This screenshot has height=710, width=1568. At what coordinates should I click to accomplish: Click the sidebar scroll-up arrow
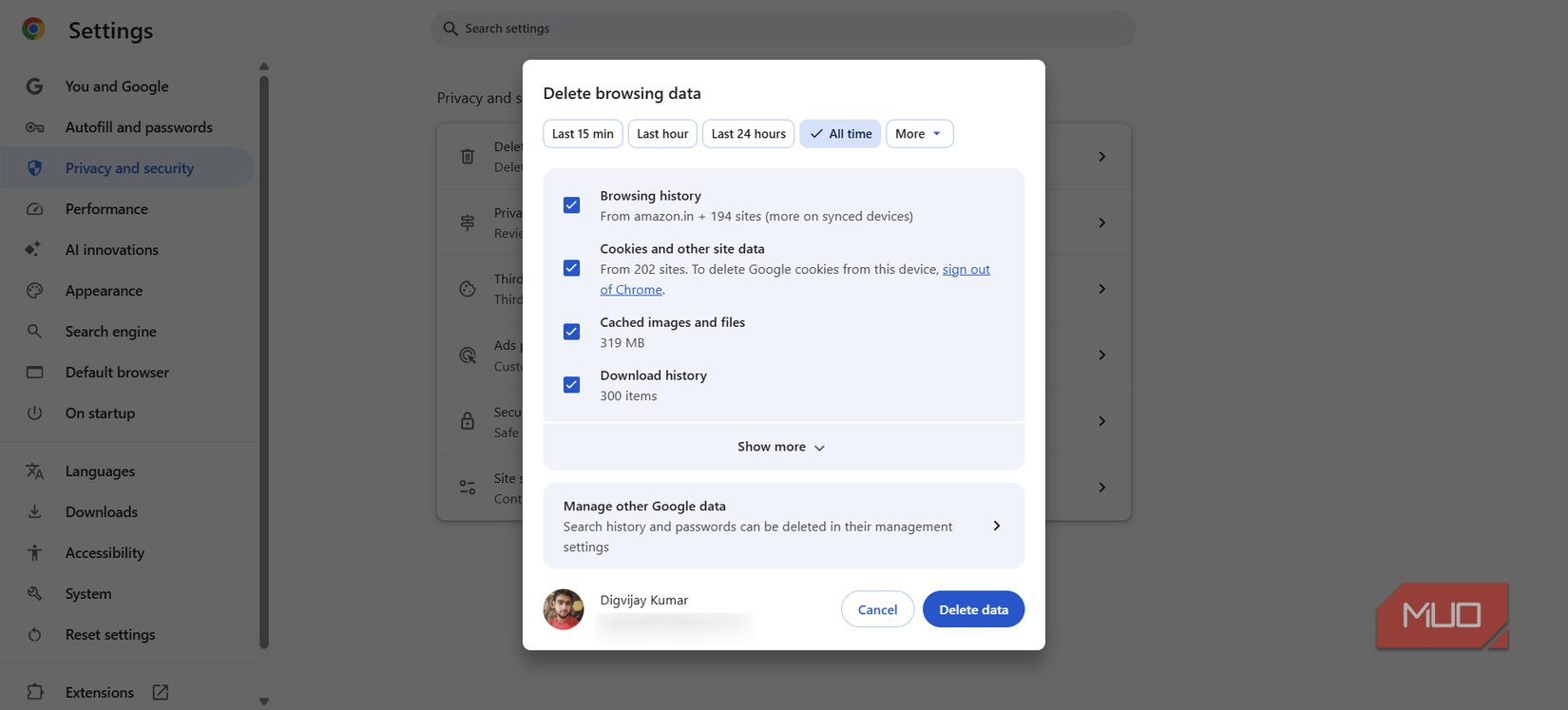264,67
